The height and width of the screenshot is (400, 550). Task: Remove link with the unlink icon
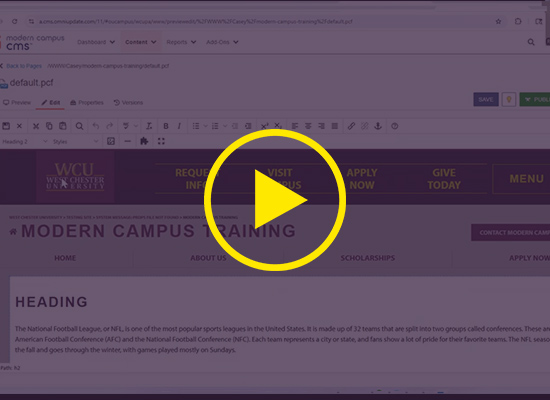(x=365, y=126)
